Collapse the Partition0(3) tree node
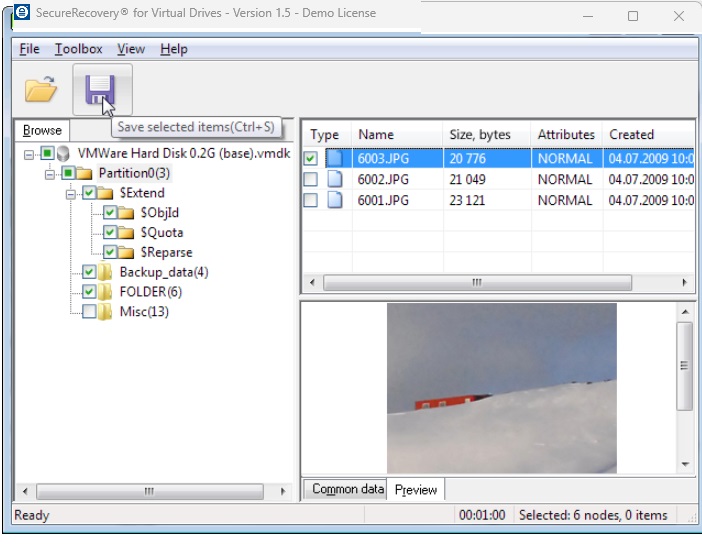Screen dimensions: 702x549 coord(50,174)
